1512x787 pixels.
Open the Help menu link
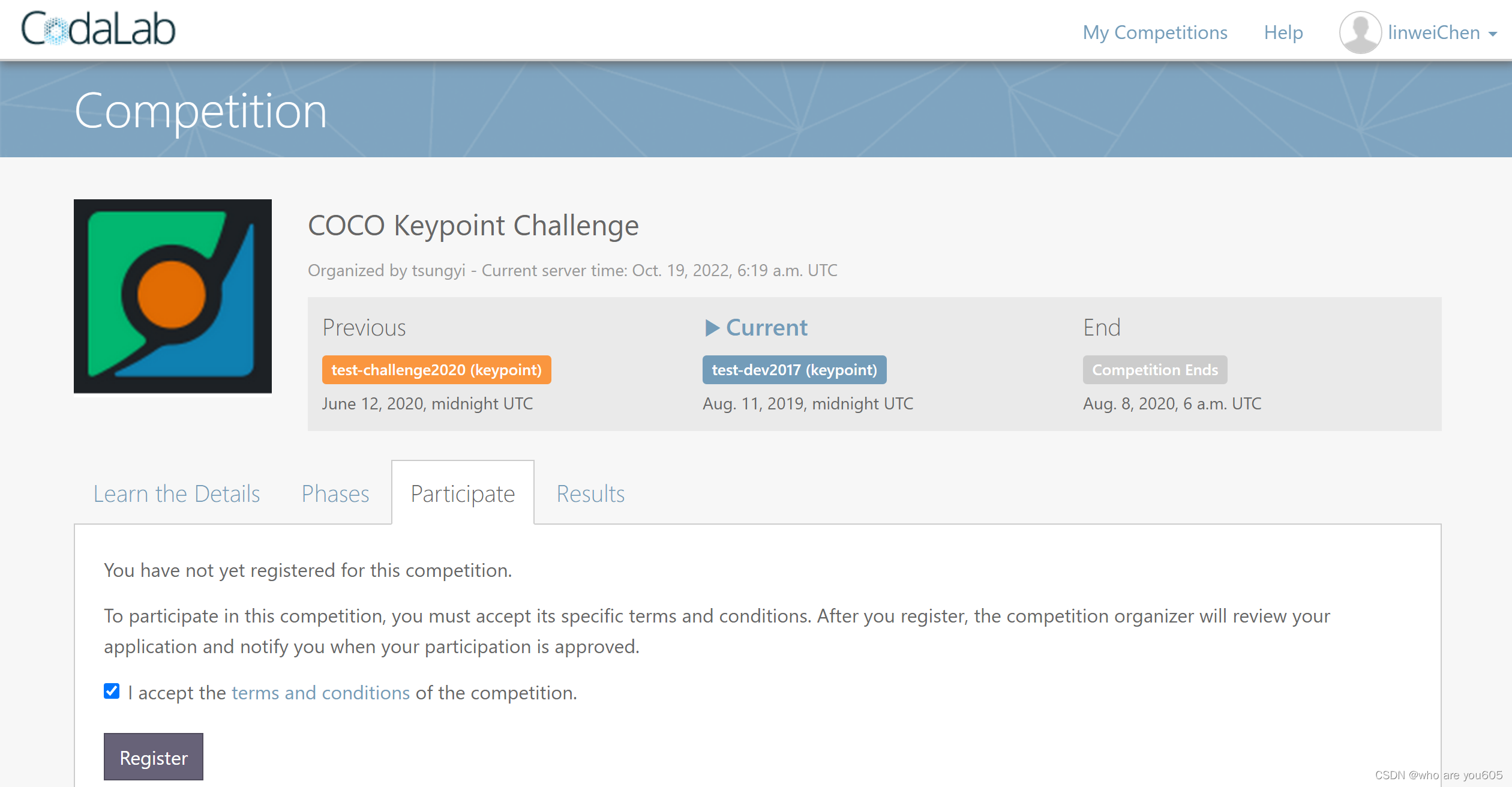pos(1283,32)
